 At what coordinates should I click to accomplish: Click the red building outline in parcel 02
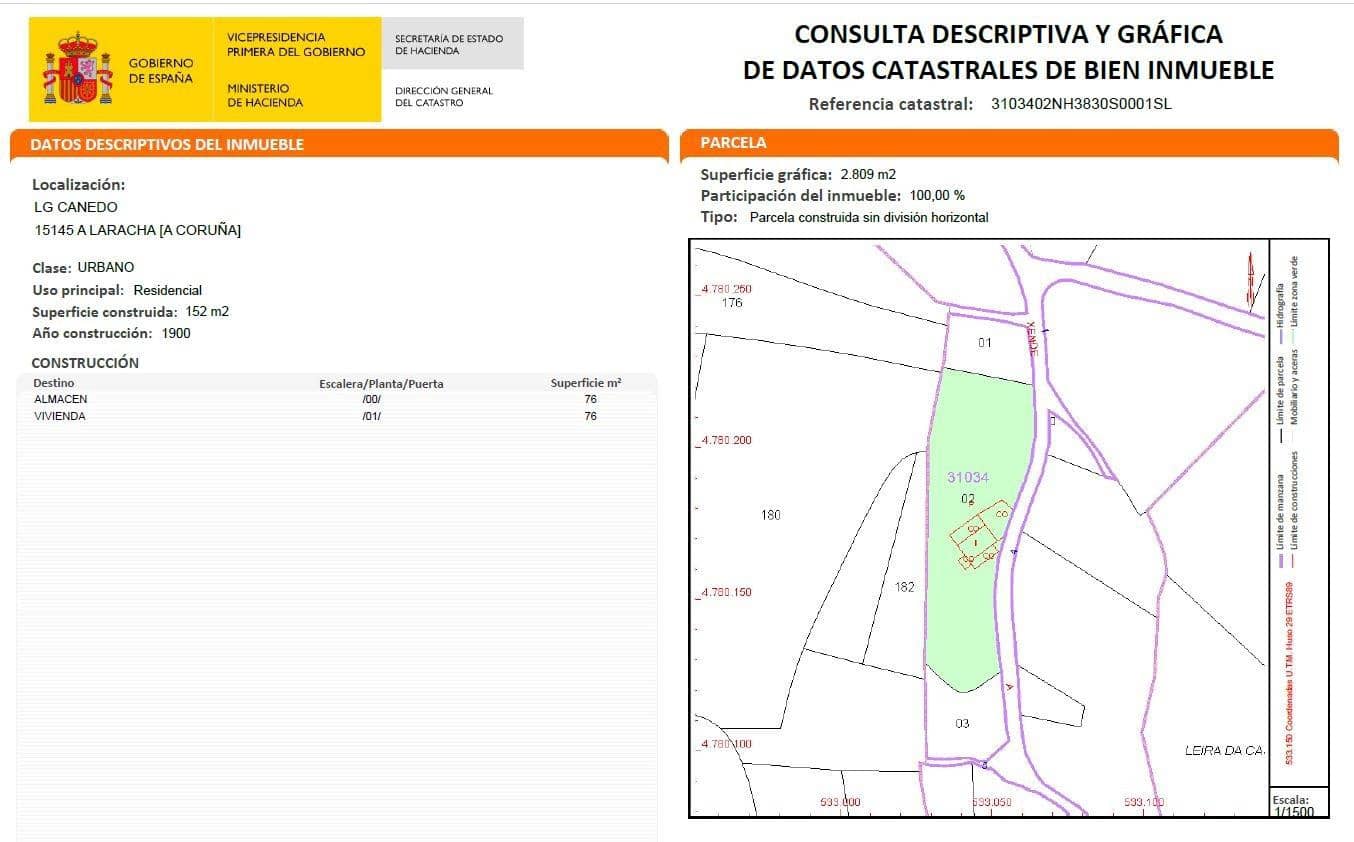[977, 540]
